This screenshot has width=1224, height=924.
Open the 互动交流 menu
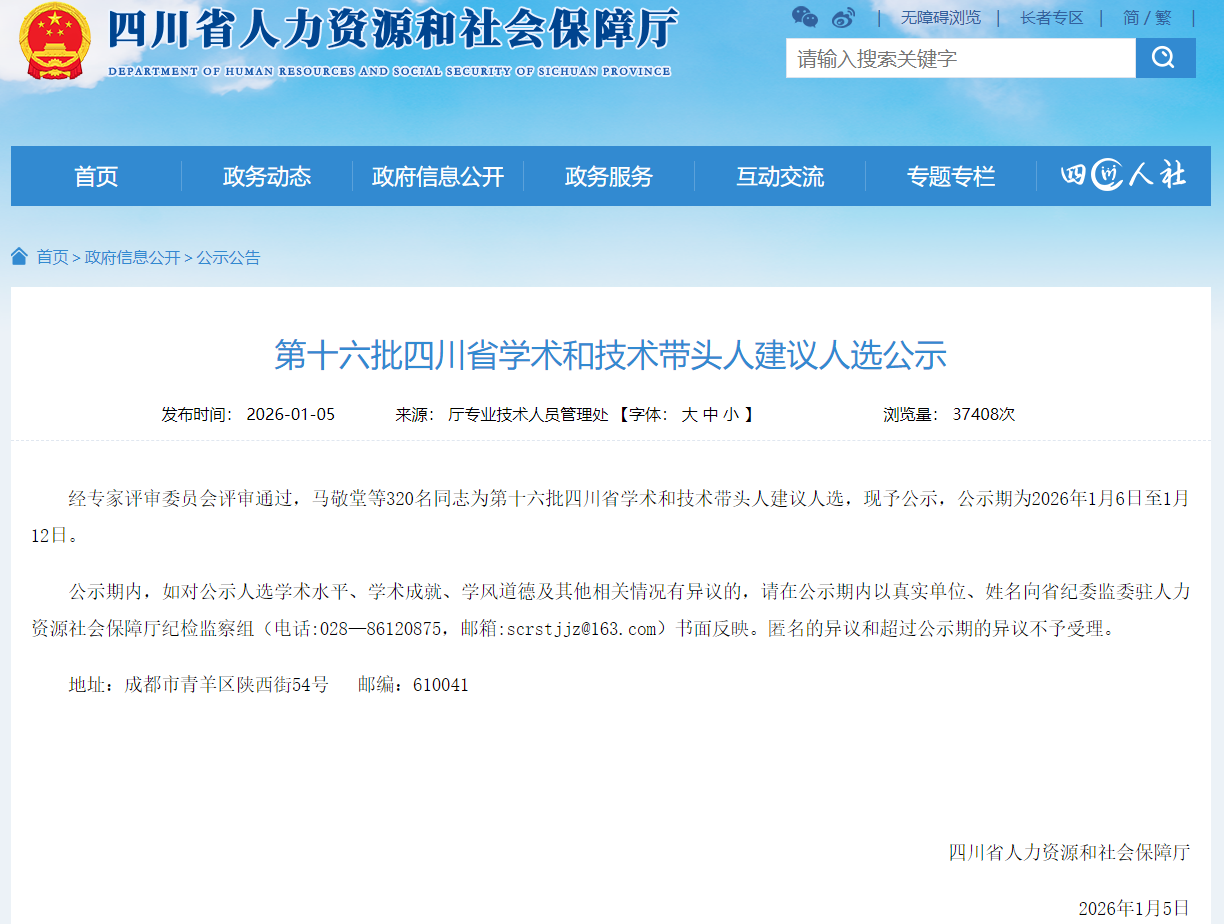point(780,176)
